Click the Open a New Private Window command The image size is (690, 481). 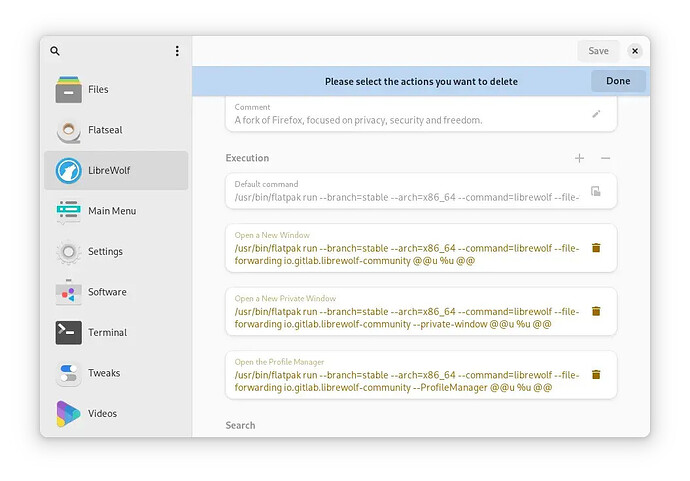[407, 318]
